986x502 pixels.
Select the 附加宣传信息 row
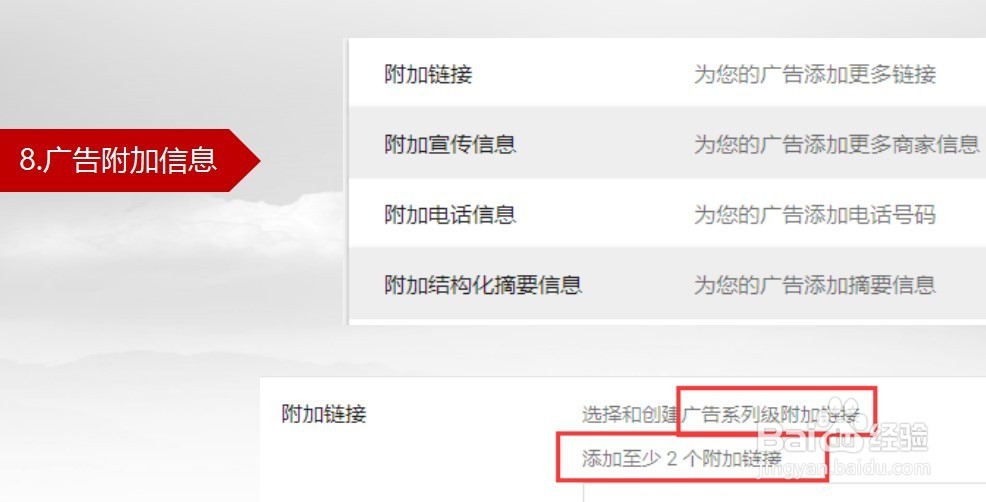click(667, 143)
